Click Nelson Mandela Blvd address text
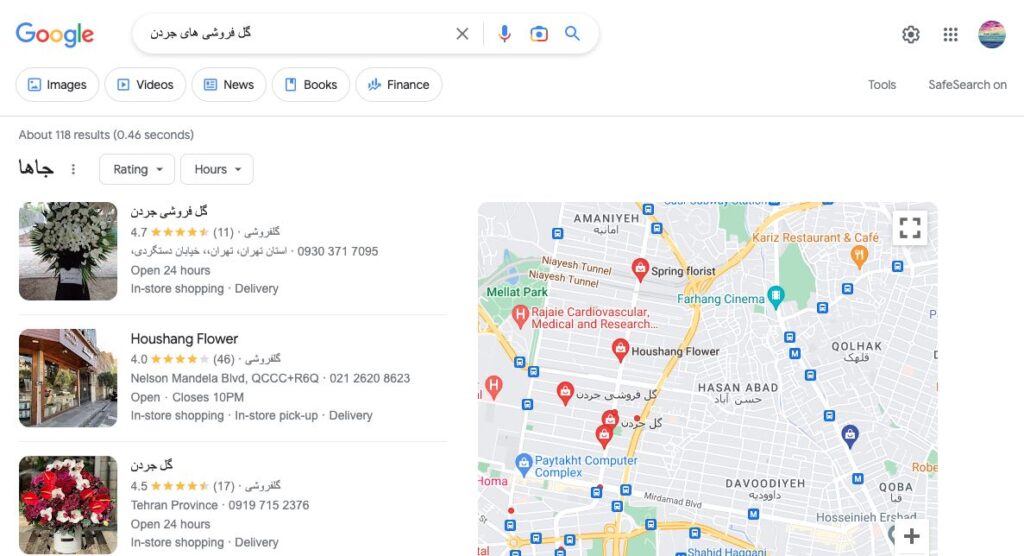Viewport: 1024px width, 556px height. tap(225, 378)
